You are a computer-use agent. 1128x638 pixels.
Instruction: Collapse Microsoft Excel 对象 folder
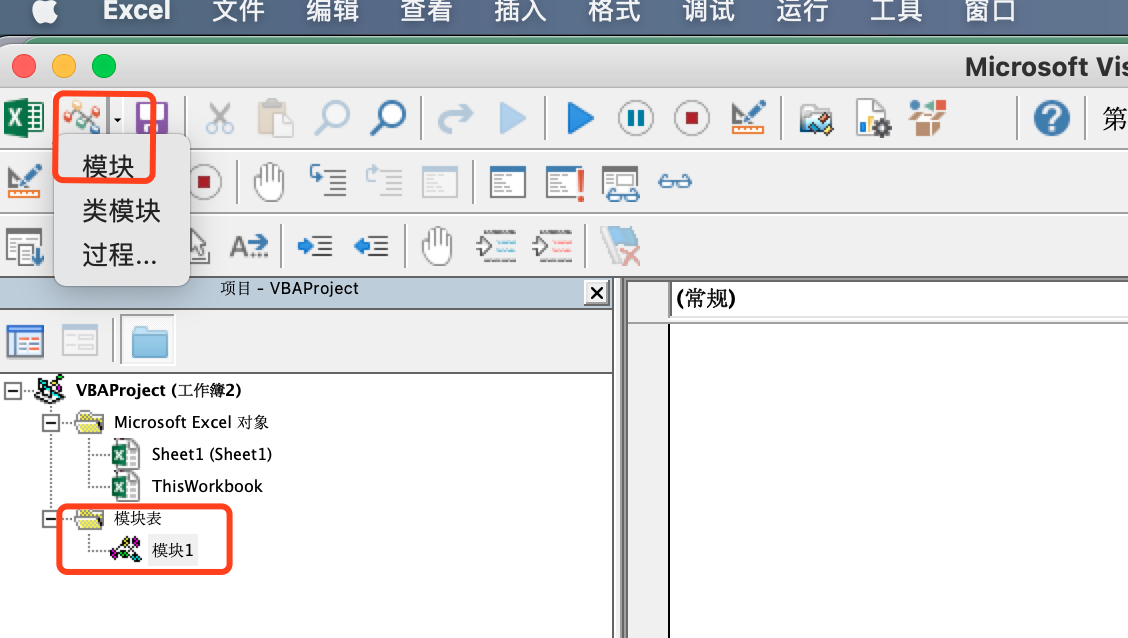coord(50,422)
